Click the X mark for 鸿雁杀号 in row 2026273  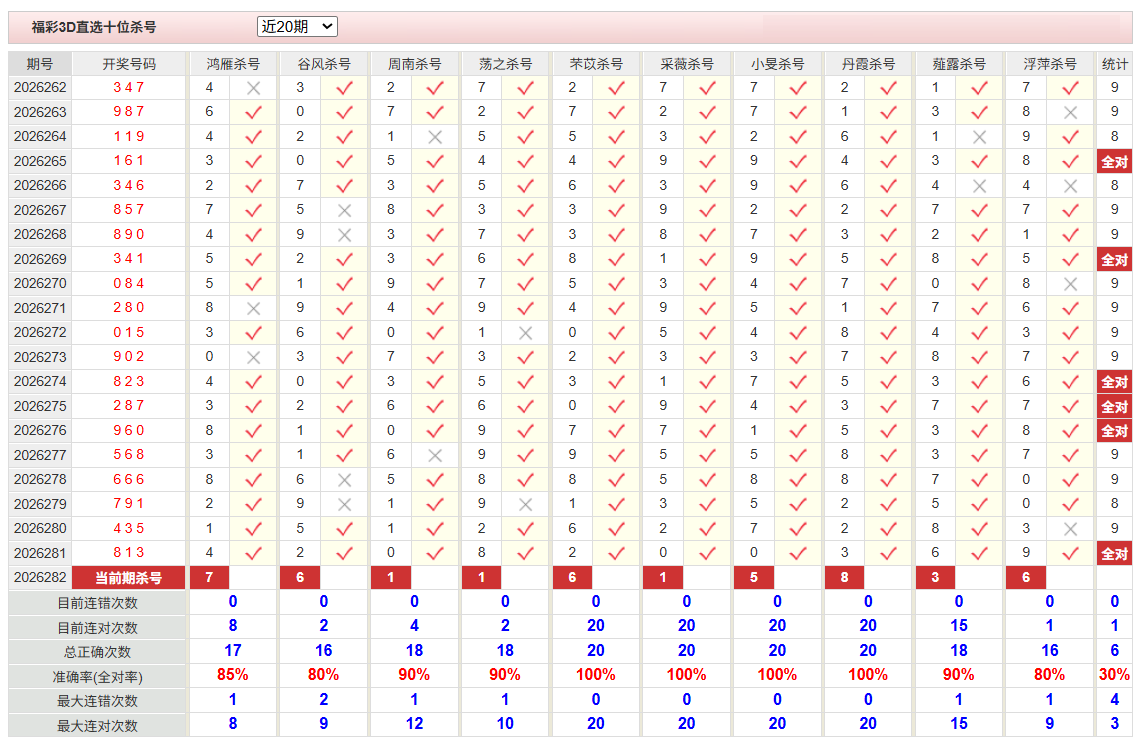click(253, 357)
